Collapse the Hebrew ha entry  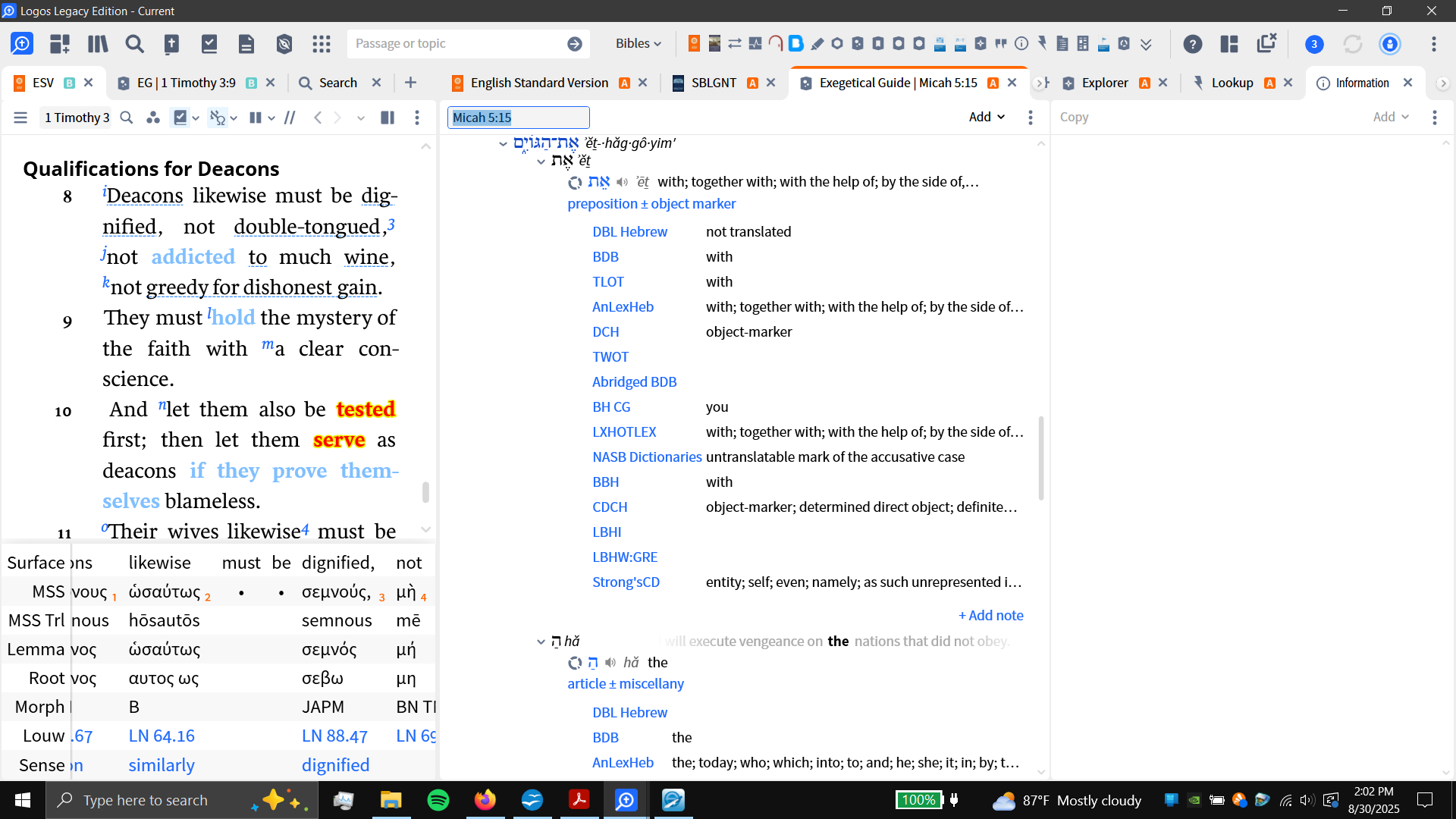(541, 642)
